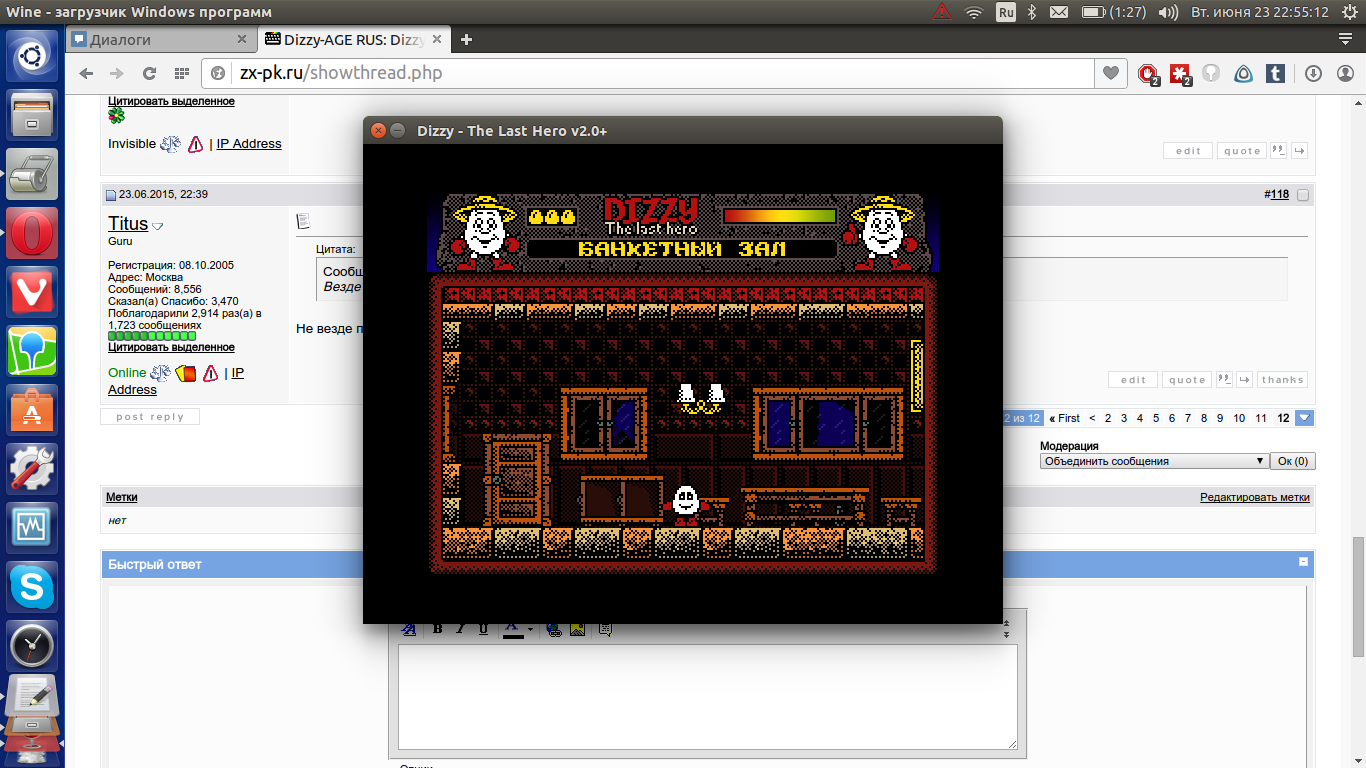Viewport: 1366px width, 768px height.
Task: Open a new browser tab with plus button
Action: tap(466, 40)
